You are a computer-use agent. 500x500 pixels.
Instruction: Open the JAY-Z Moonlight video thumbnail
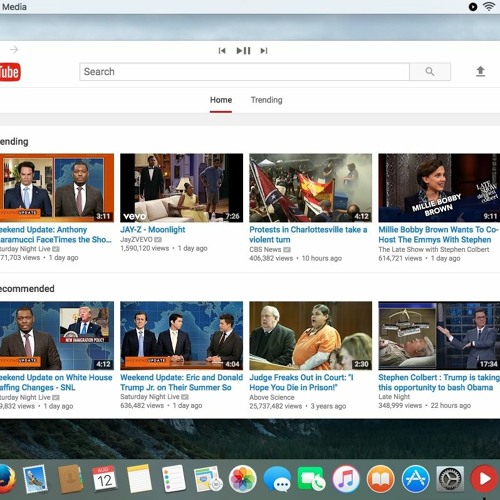pyautogui.click(x=182, y=188)
